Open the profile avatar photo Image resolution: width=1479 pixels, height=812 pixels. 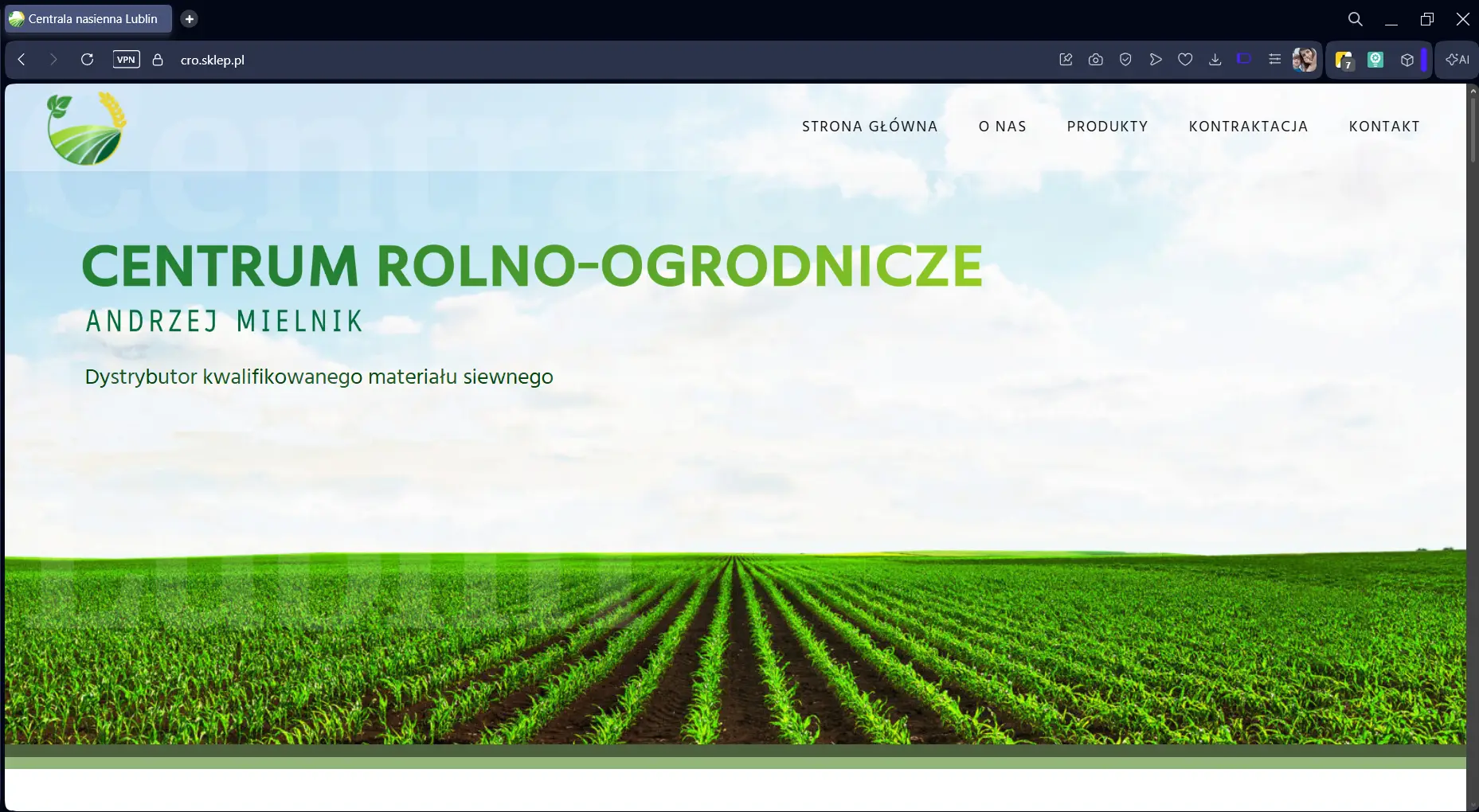pos(1305,60)
